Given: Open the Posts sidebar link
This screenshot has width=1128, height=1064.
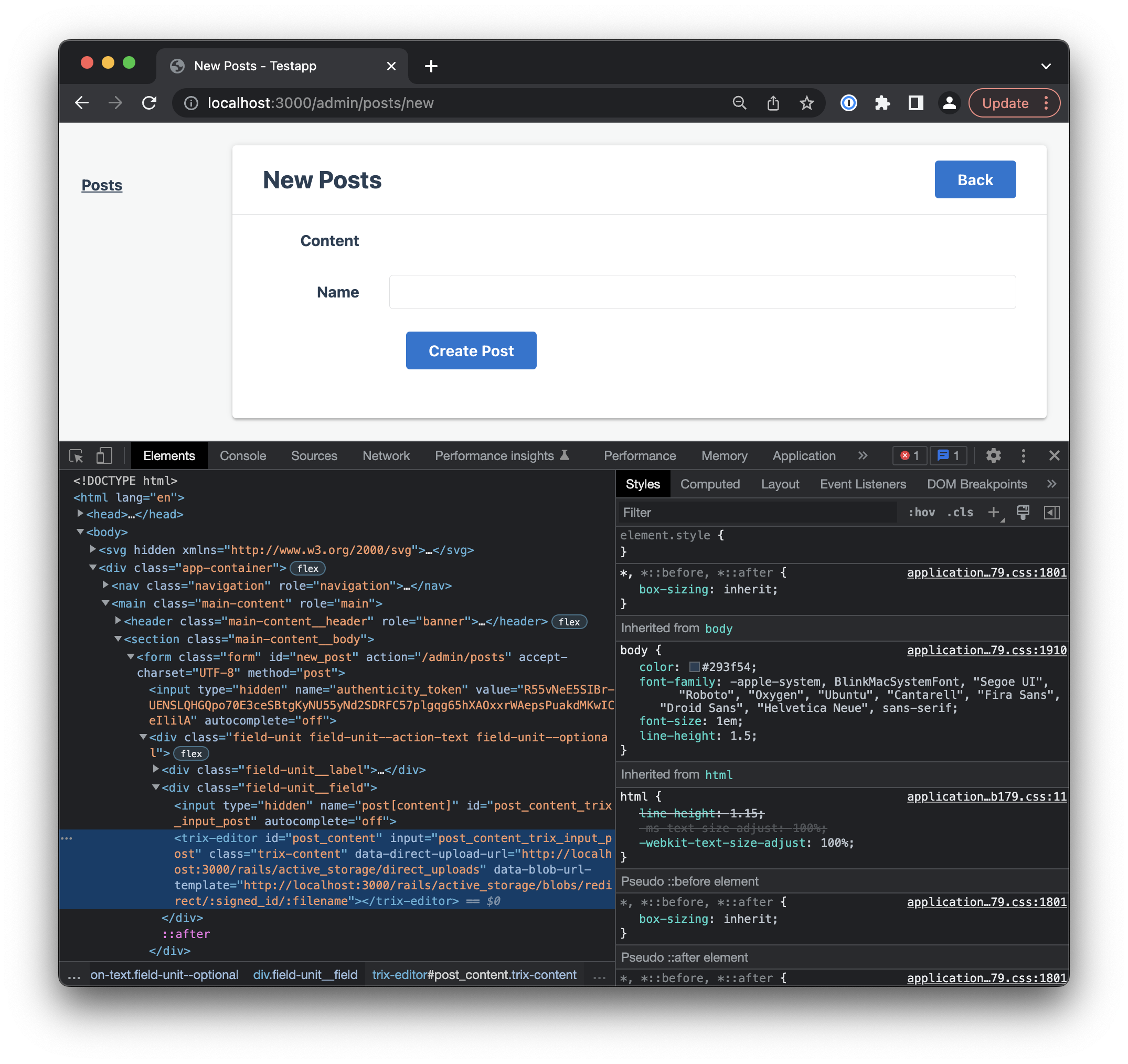Looking at the screenshot, I should click(102, 185).
